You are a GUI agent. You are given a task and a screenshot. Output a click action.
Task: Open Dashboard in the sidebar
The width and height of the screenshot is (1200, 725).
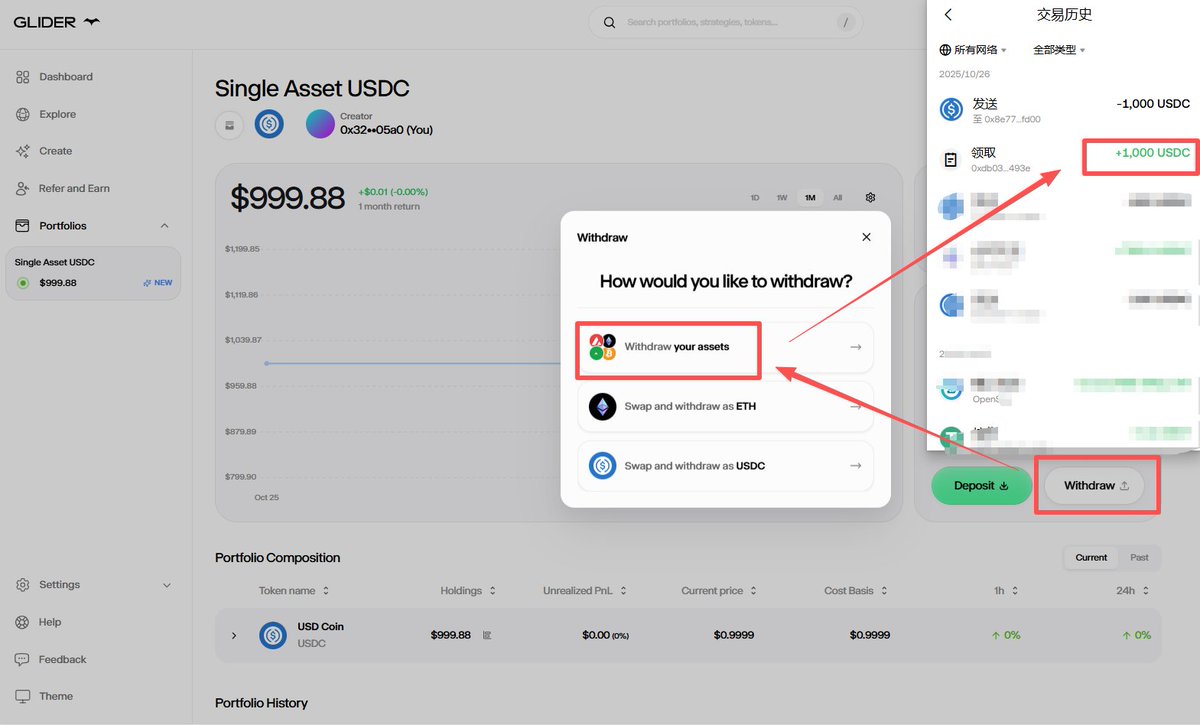click(55, 77)
